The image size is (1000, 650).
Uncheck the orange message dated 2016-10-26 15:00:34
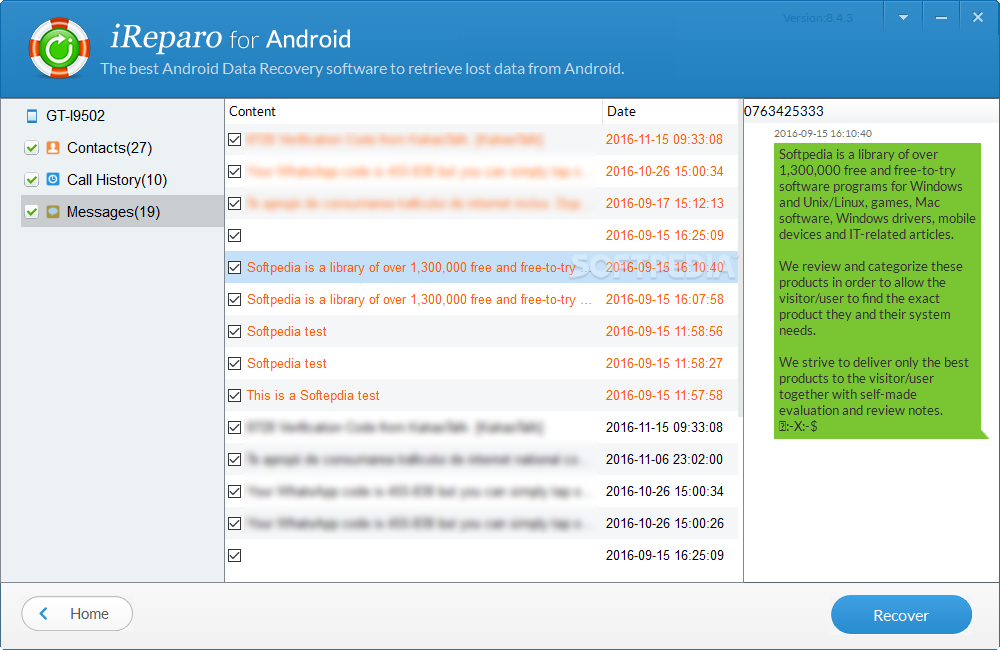235,171
